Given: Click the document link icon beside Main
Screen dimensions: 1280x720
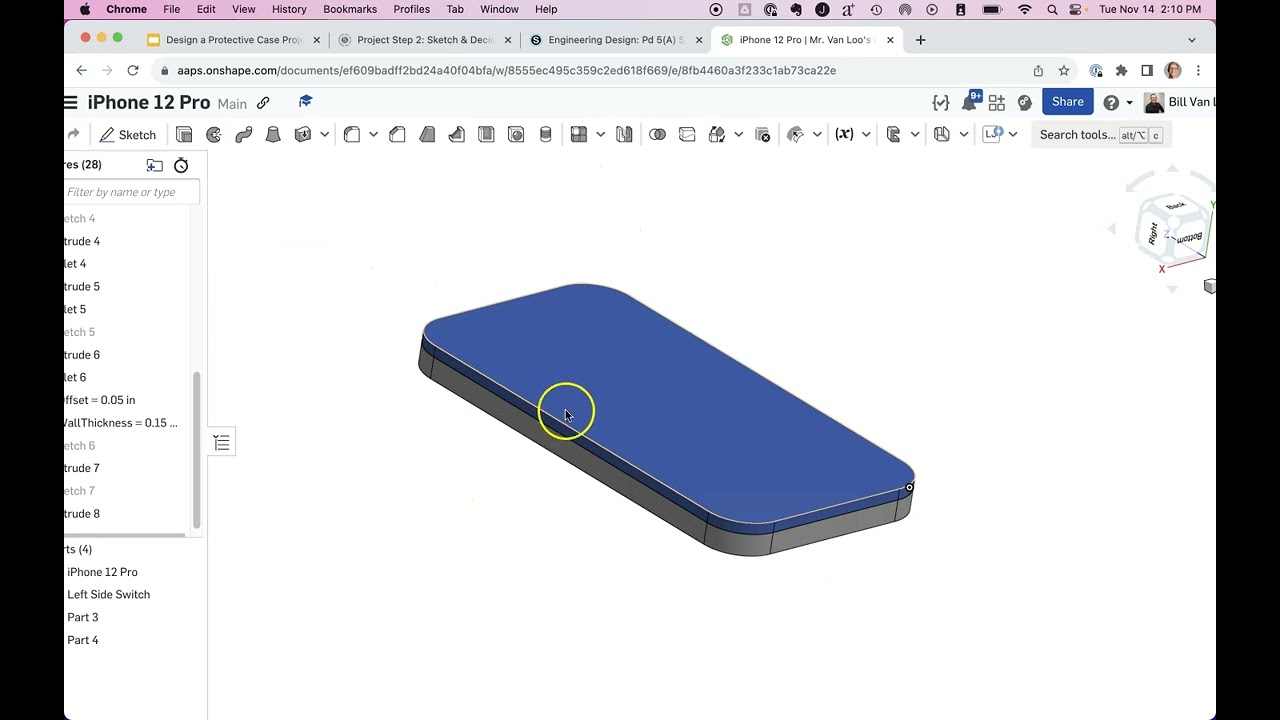Looking at the screenshot, I should [263, 103].
